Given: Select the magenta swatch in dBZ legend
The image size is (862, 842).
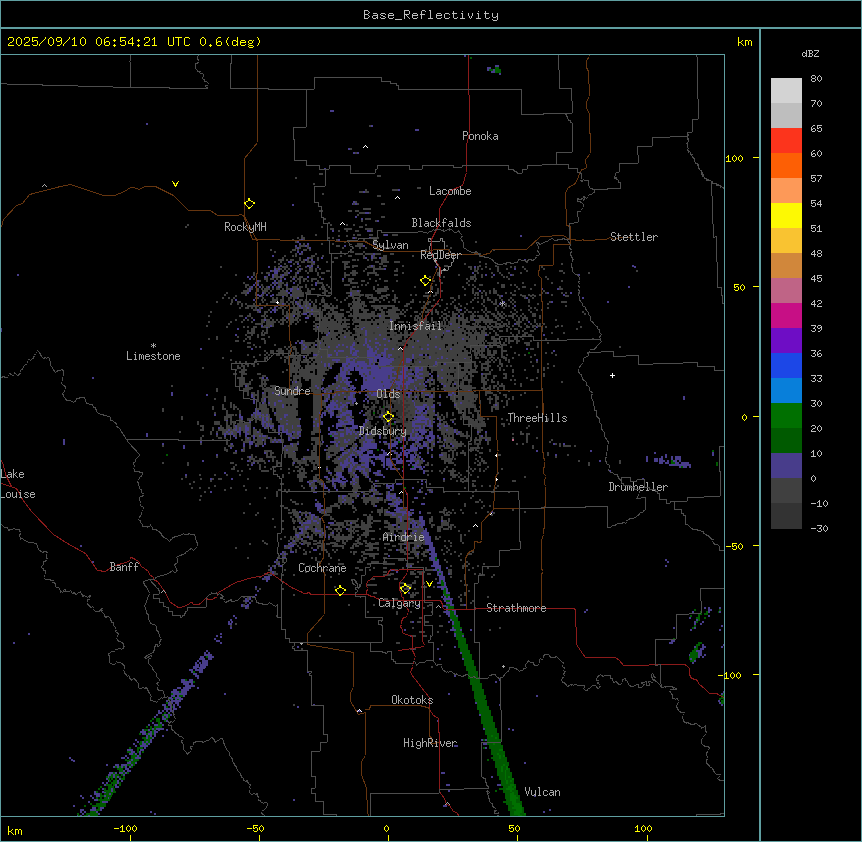Looking at the screenshot, I should [786, 315].
